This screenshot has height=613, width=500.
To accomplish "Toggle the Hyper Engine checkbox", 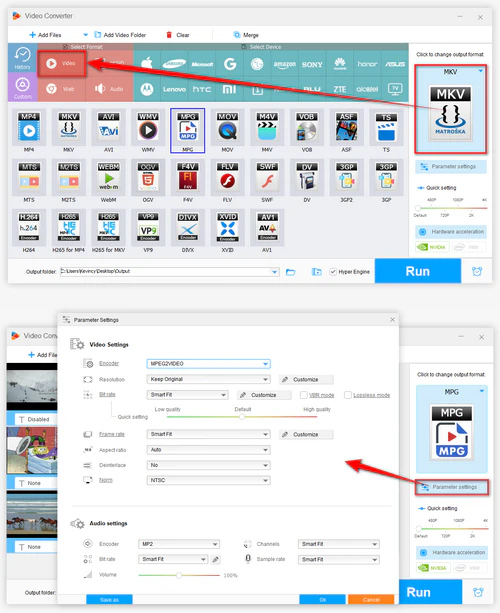I will click(333, 272).
